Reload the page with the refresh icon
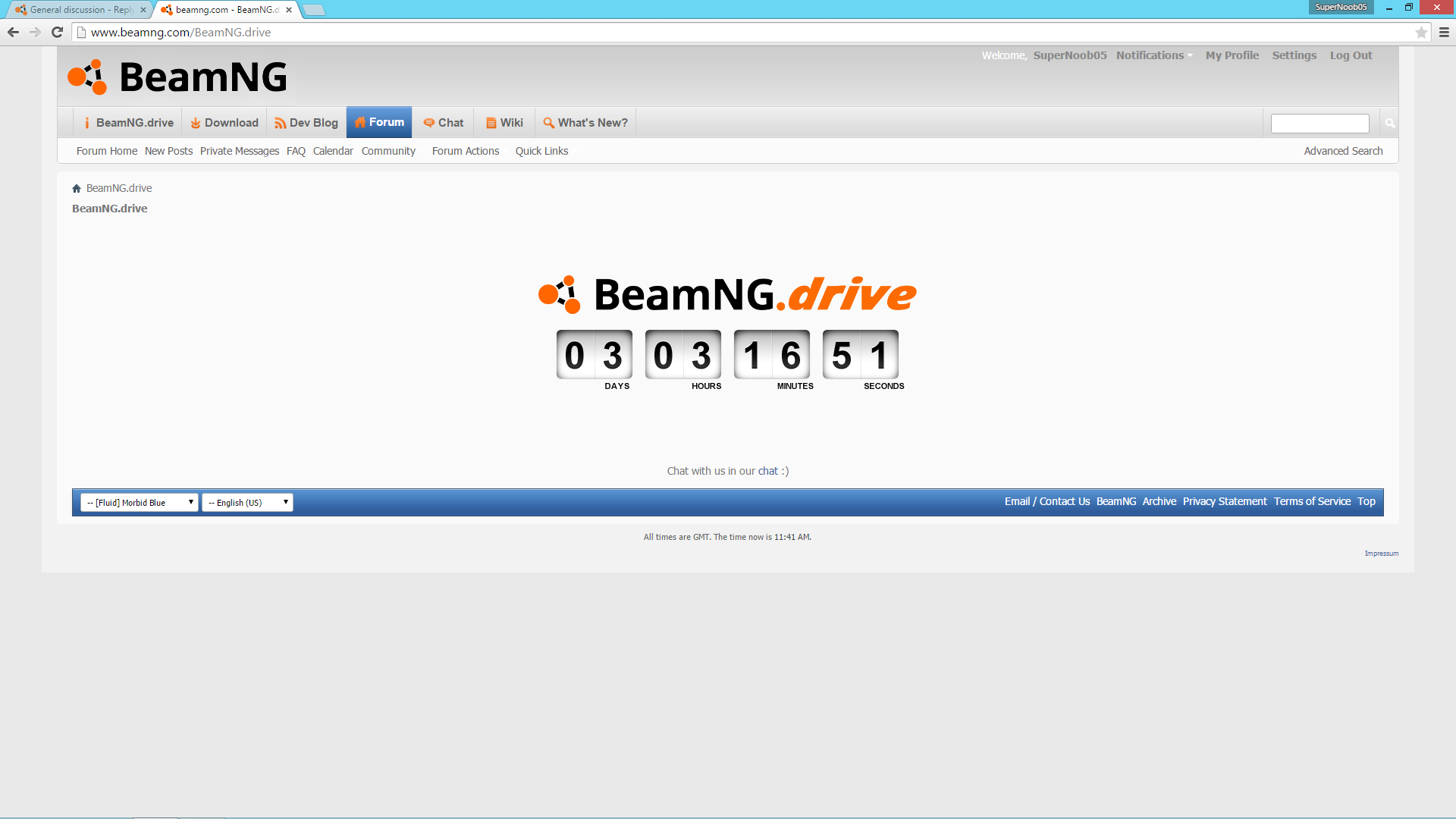The height and width of the screenshot is (819, 1456). 57,32
